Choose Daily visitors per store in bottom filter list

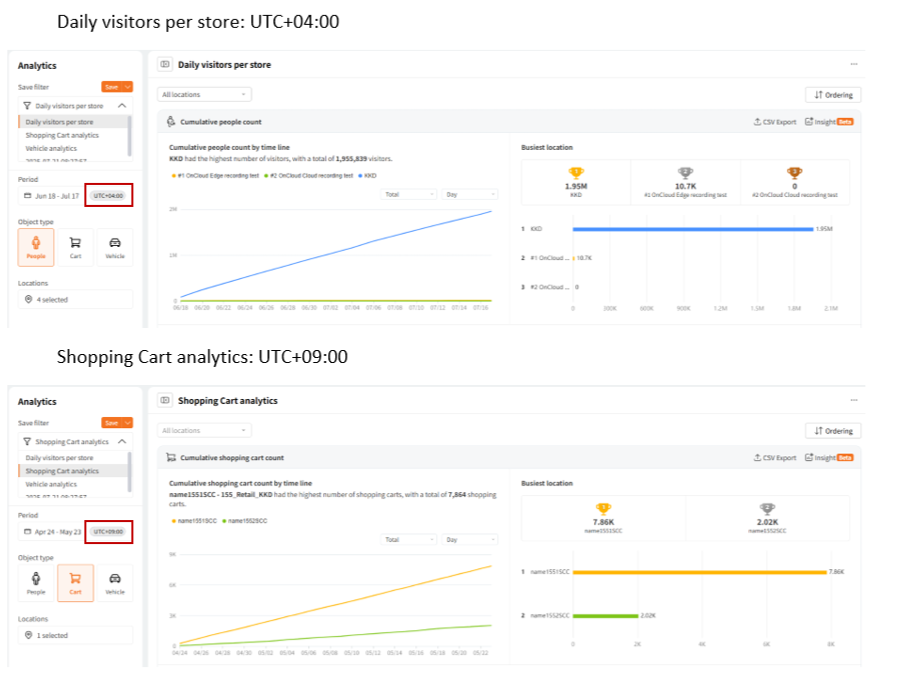tap(59, 458)
